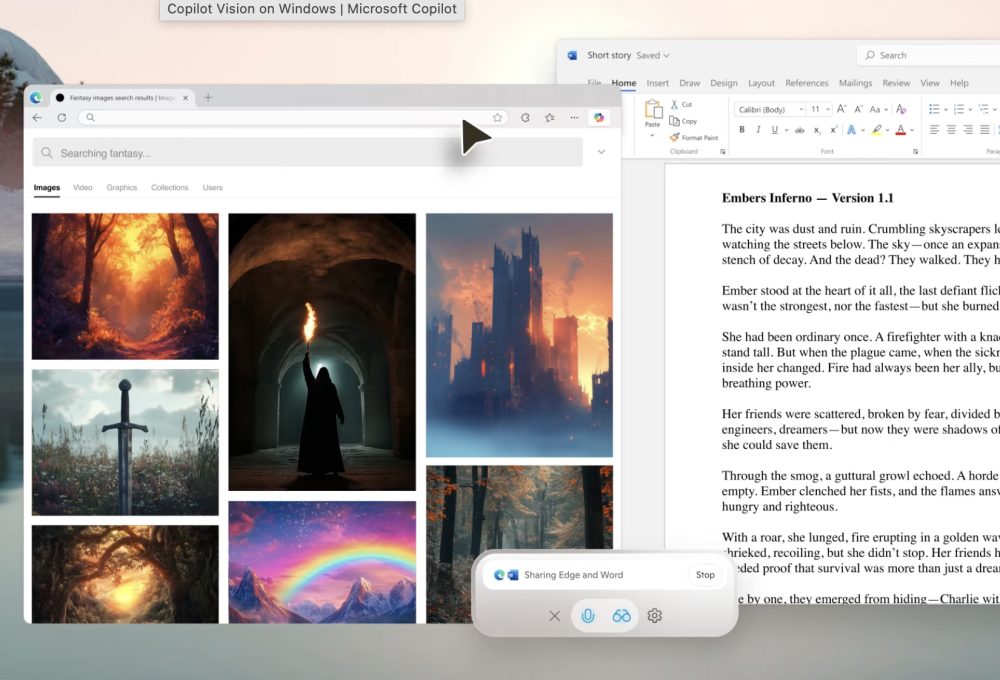Click the Word app icon in title bar
The height and width of the screenshot is (680, 1000).
tap(572, 55)
